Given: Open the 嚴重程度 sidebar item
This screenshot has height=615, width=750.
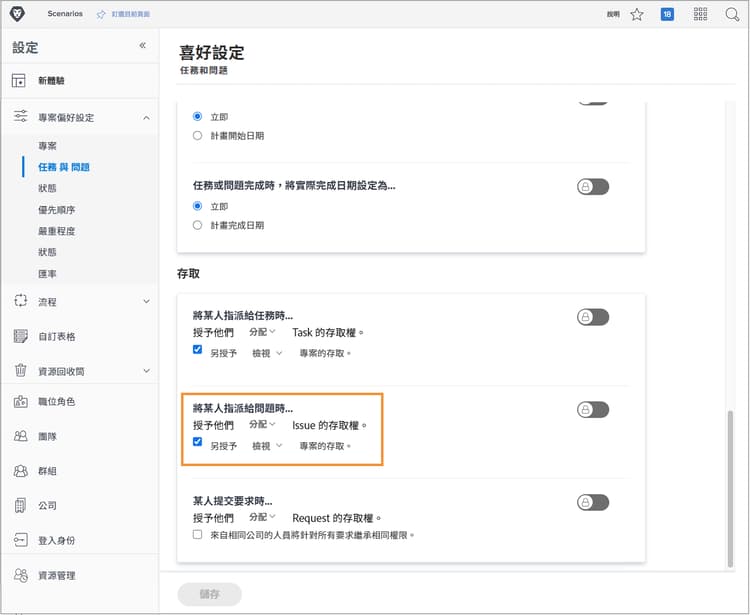Looking at the screenshot, I should click(56, 231).
